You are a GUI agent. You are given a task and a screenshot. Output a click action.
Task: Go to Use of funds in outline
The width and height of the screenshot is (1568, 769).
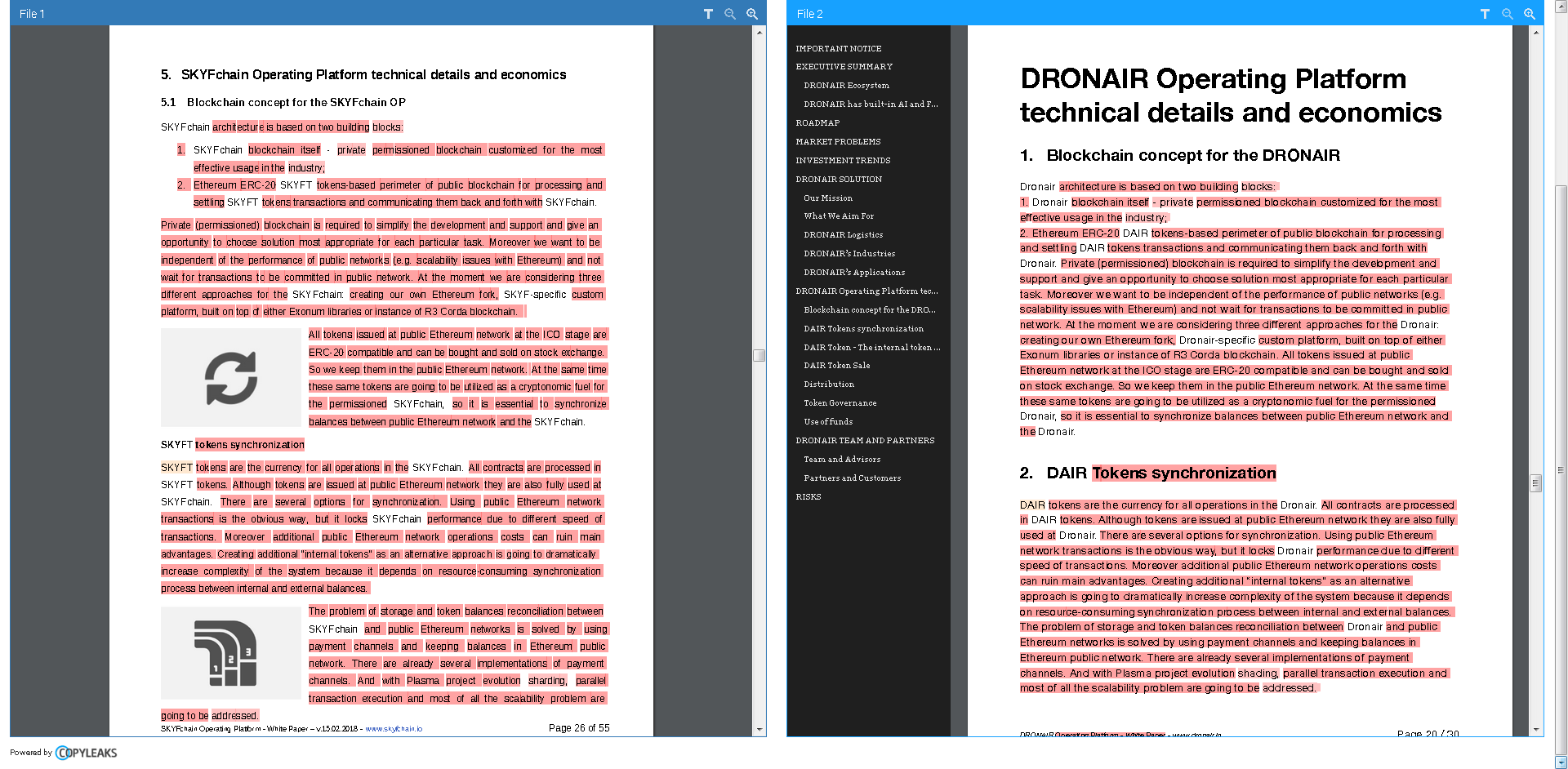(828, 422)
